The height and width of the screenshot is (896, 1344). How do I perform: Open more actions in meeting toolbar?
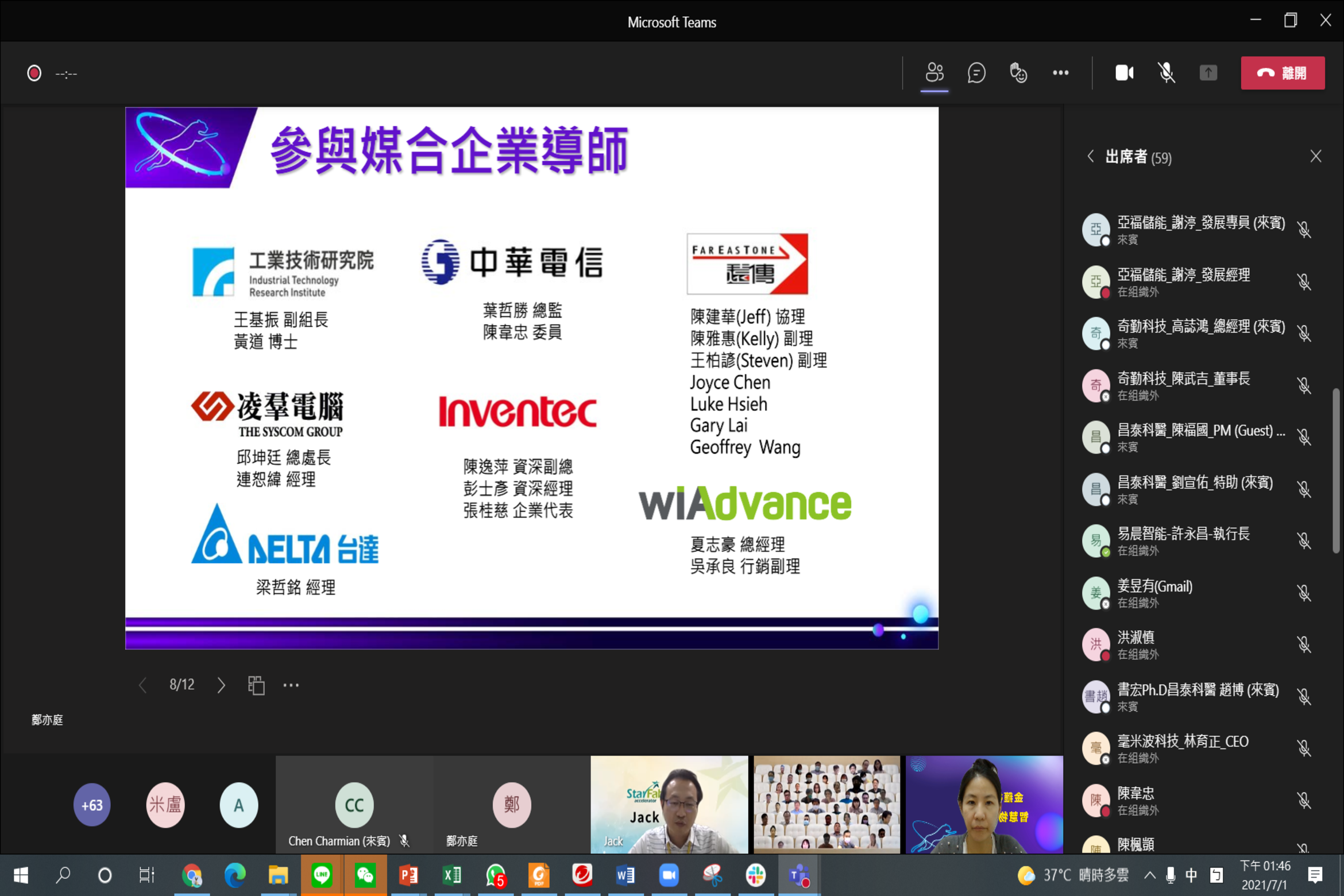click(1060, 73)
